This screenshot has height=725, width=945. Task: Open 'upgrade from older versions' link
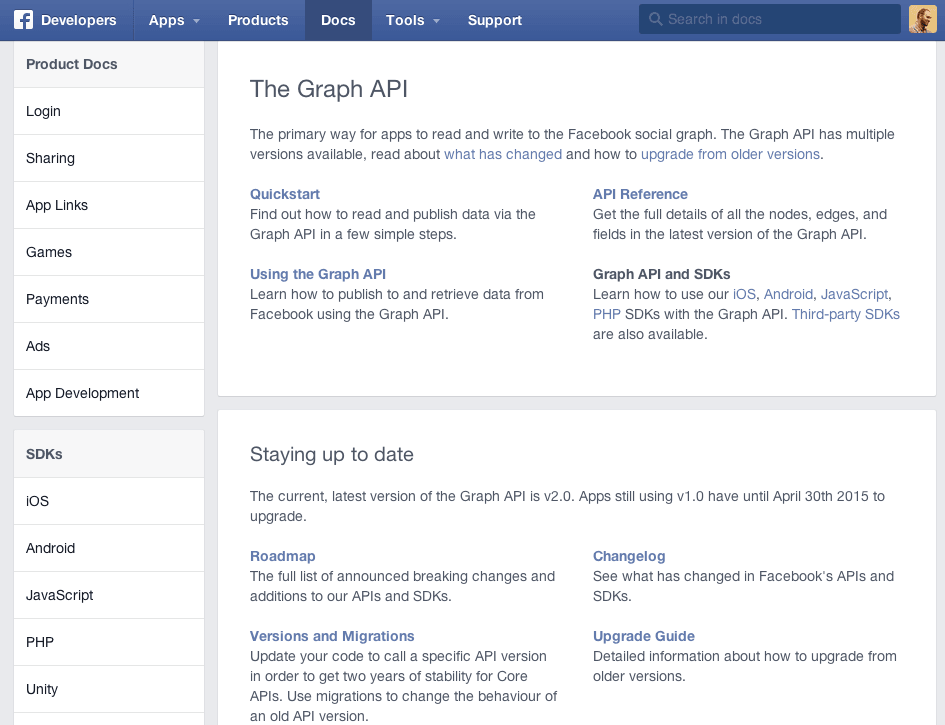[730, 154]
